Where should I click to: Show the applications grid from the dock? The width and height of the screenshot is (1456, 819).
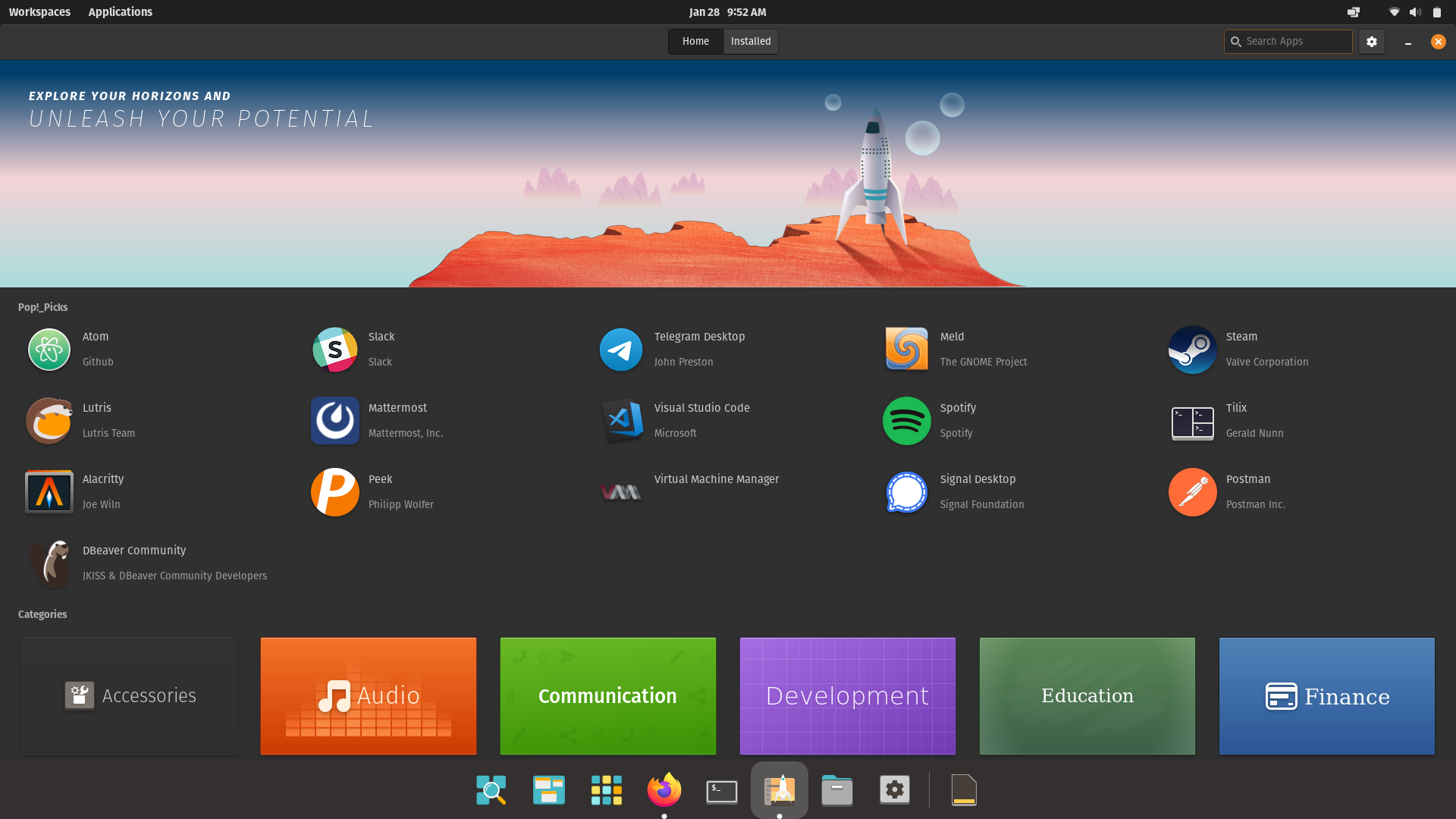coord(607,790)
